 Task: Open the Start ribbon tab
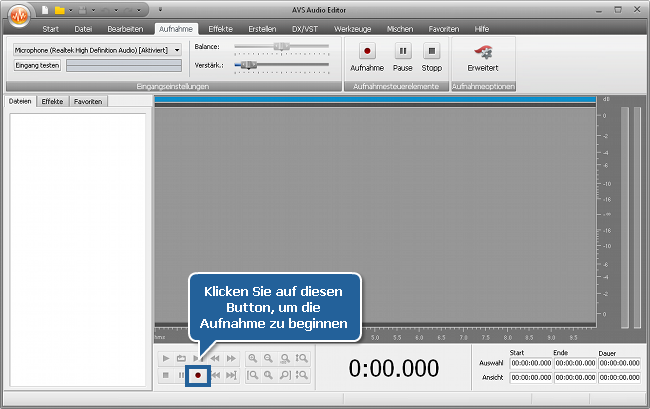(51, 29)
